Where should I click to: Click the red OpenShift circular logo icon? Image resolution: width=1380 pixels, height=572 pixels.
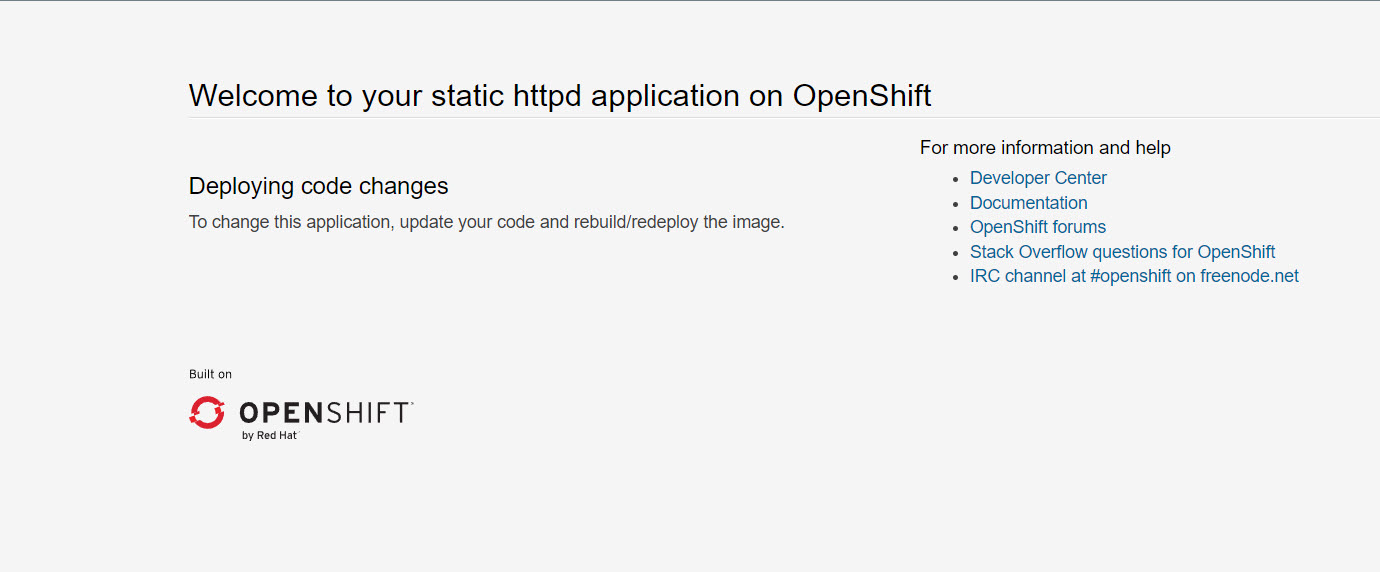tap(207, 412)
